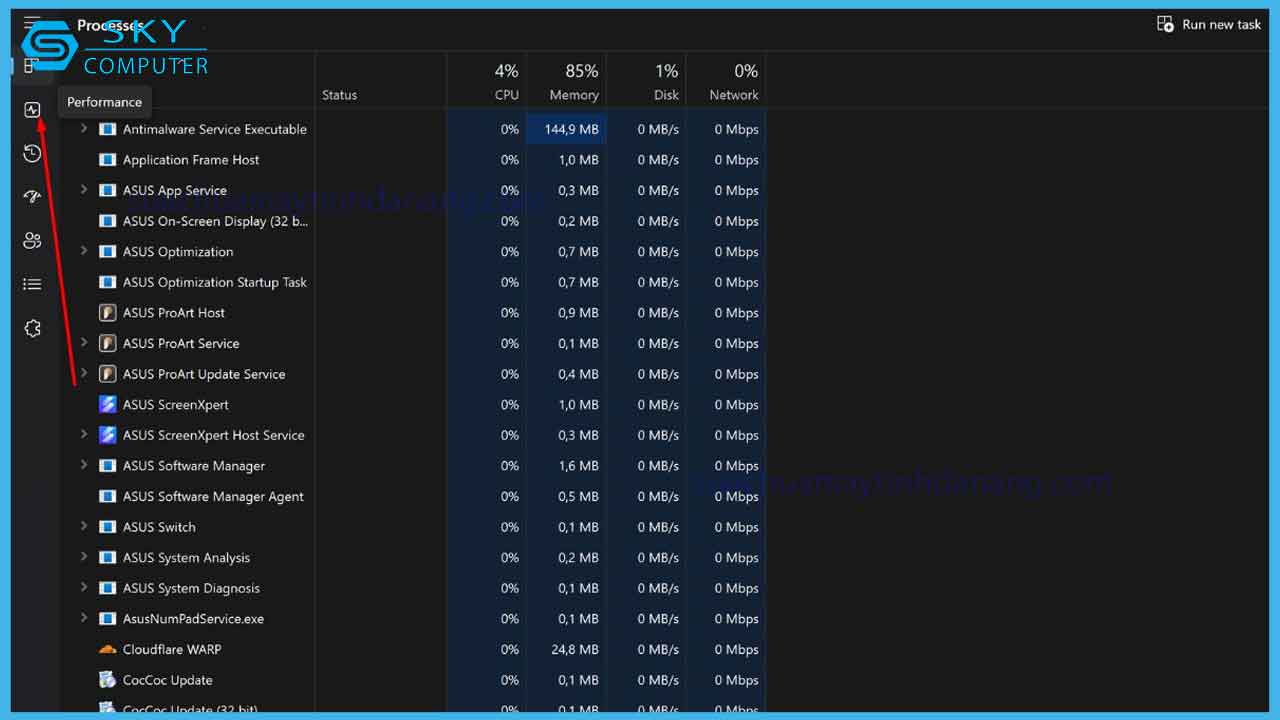1280x720 pixels.
Task: Select the CocCoc Update process row
Action: click(x=167, y=680)
